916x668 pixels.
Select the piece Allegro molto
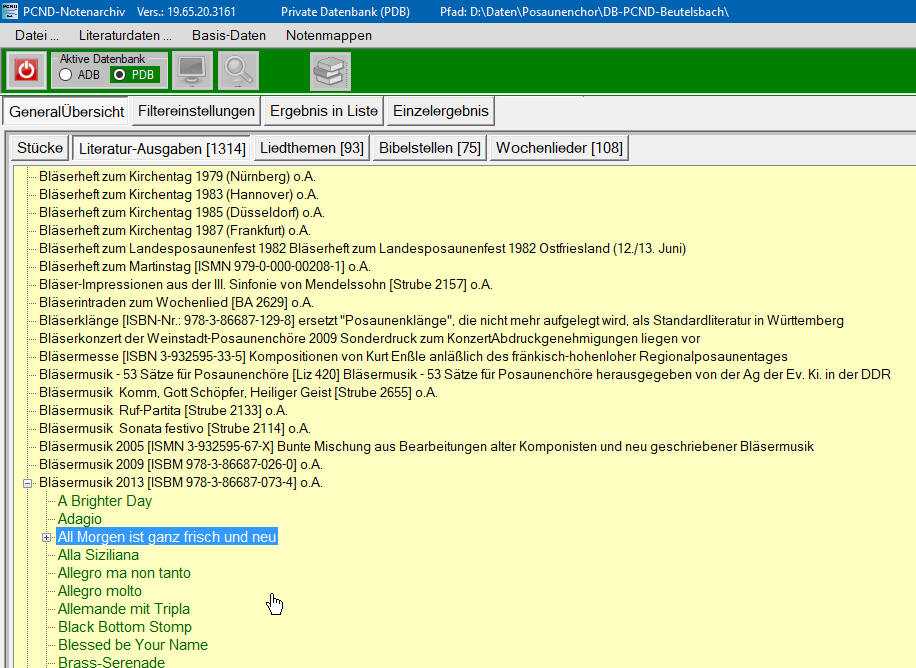[99, 591]
